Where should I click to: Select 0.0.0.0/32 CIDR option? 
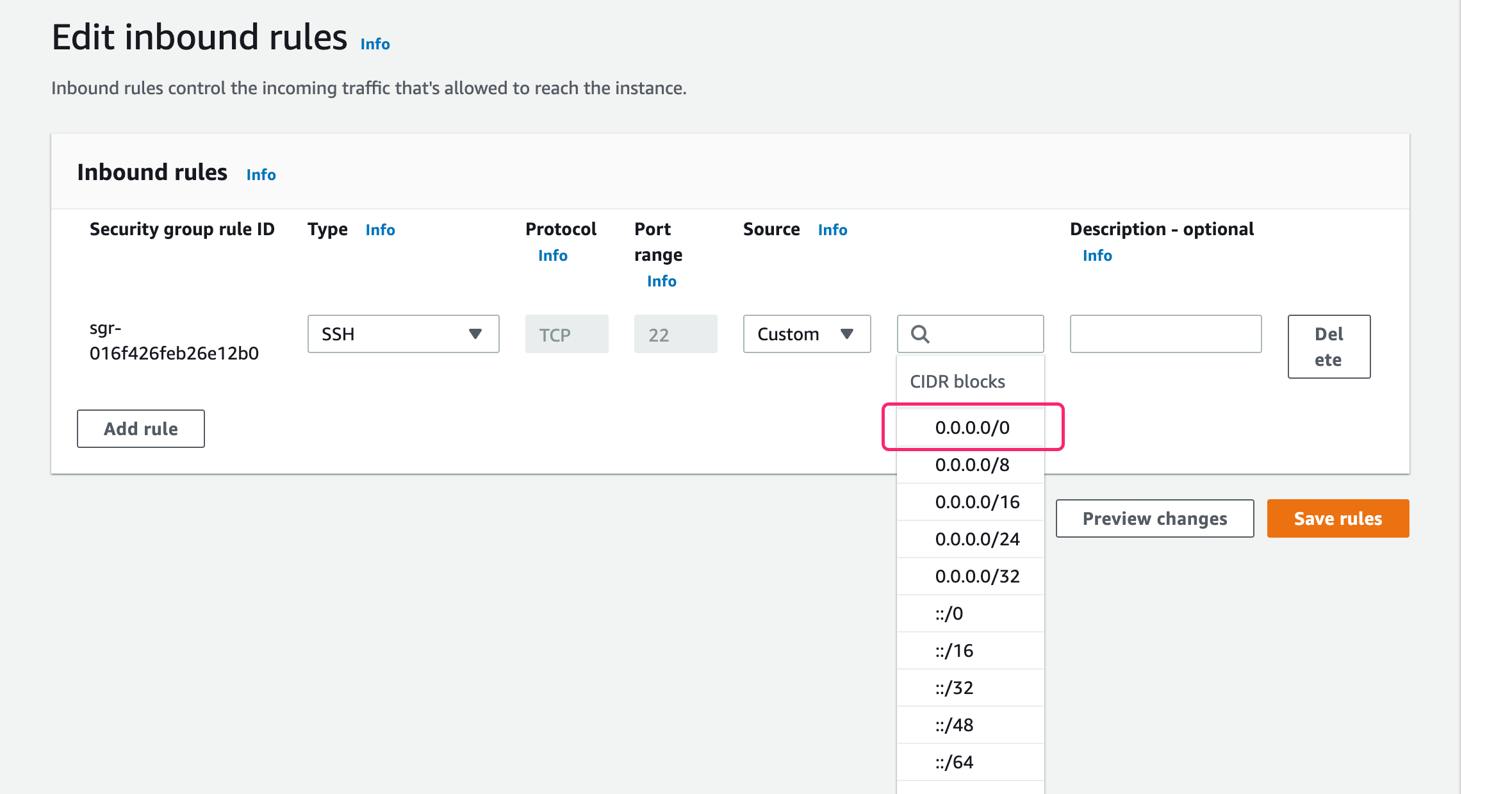pos(975,575)
